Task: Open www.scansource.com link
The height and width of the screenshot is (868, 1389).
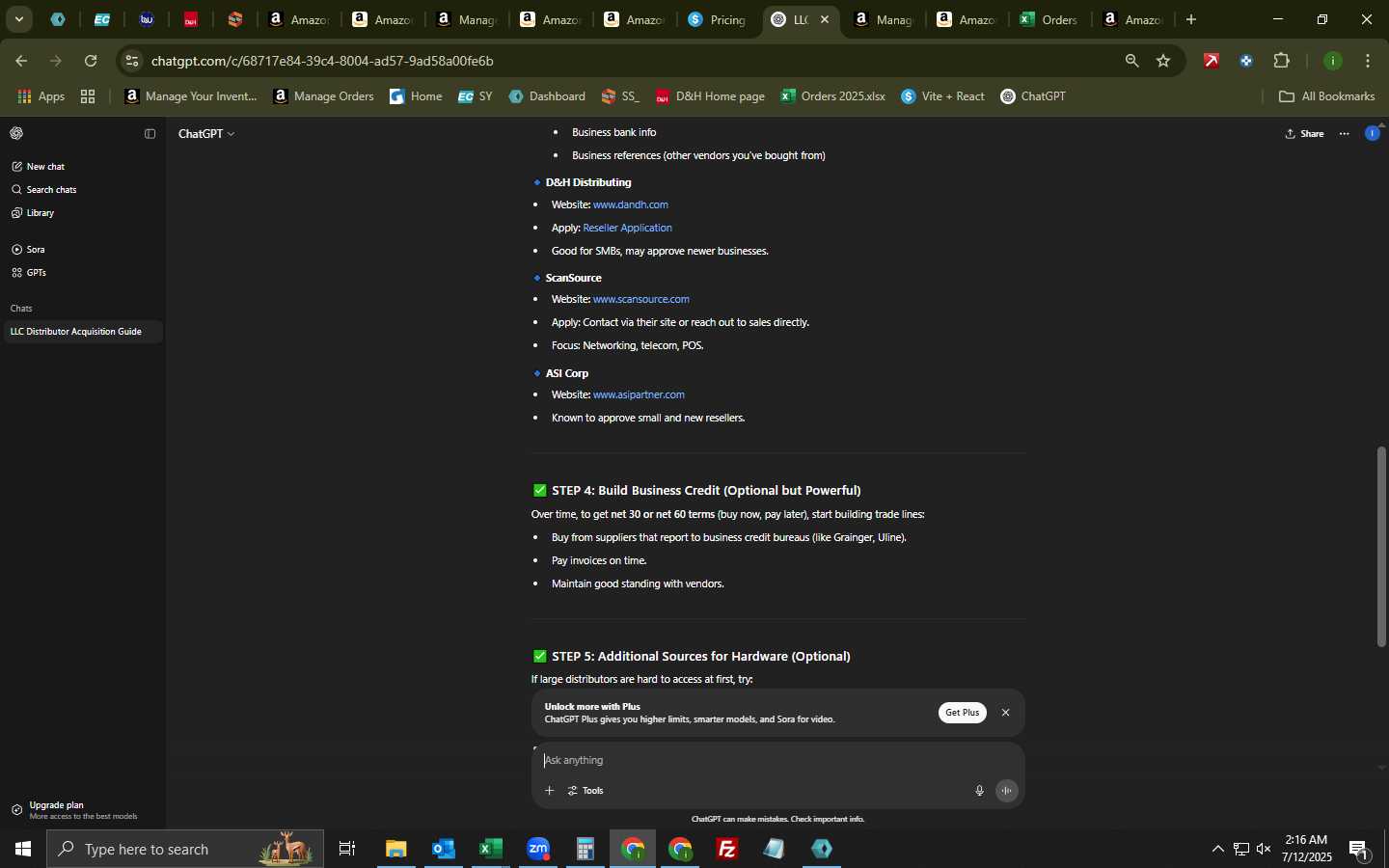Action: 641,299
